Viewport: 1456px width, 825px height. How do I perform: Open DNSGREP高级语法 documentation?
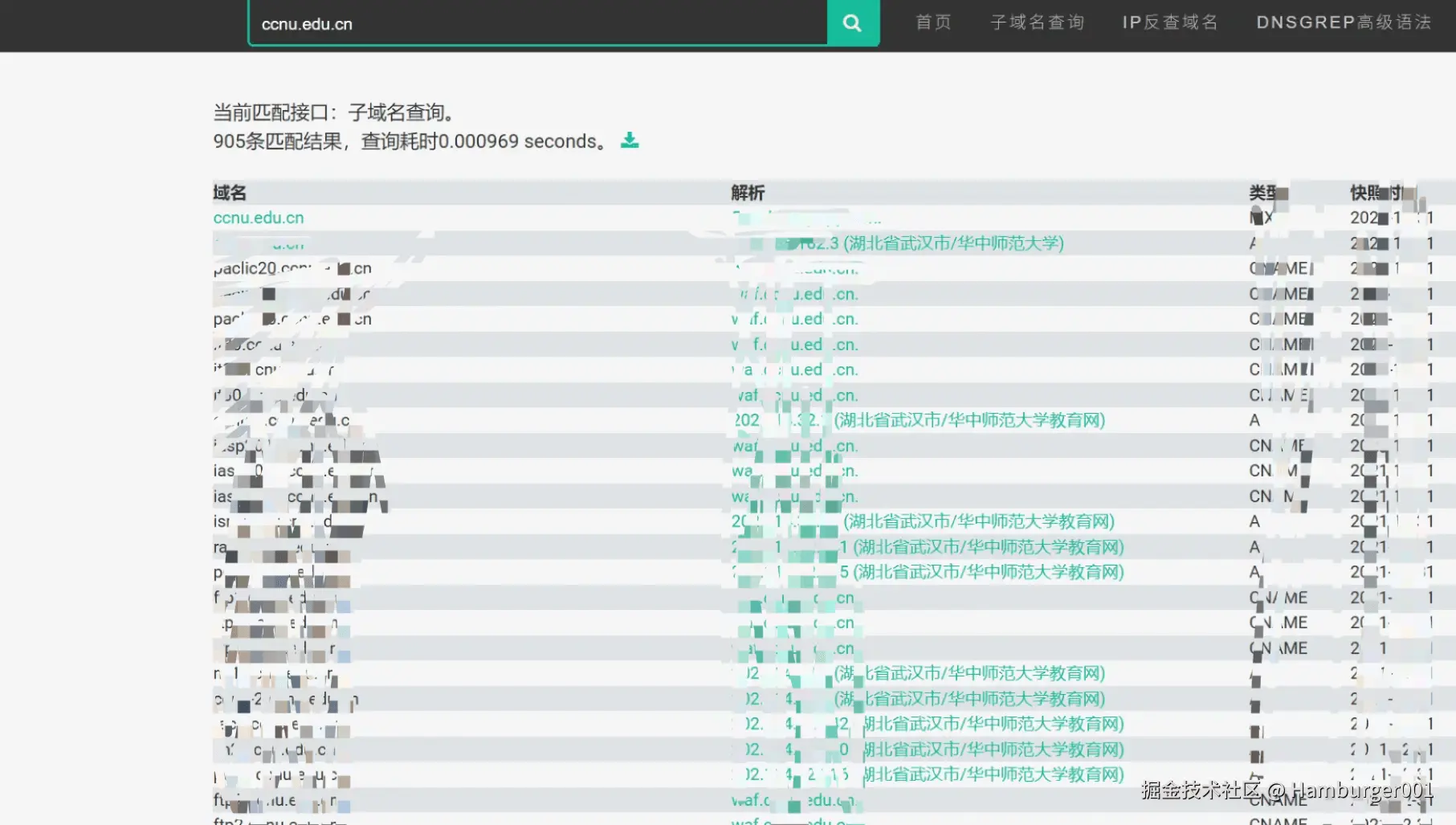tap(1344, 22)
